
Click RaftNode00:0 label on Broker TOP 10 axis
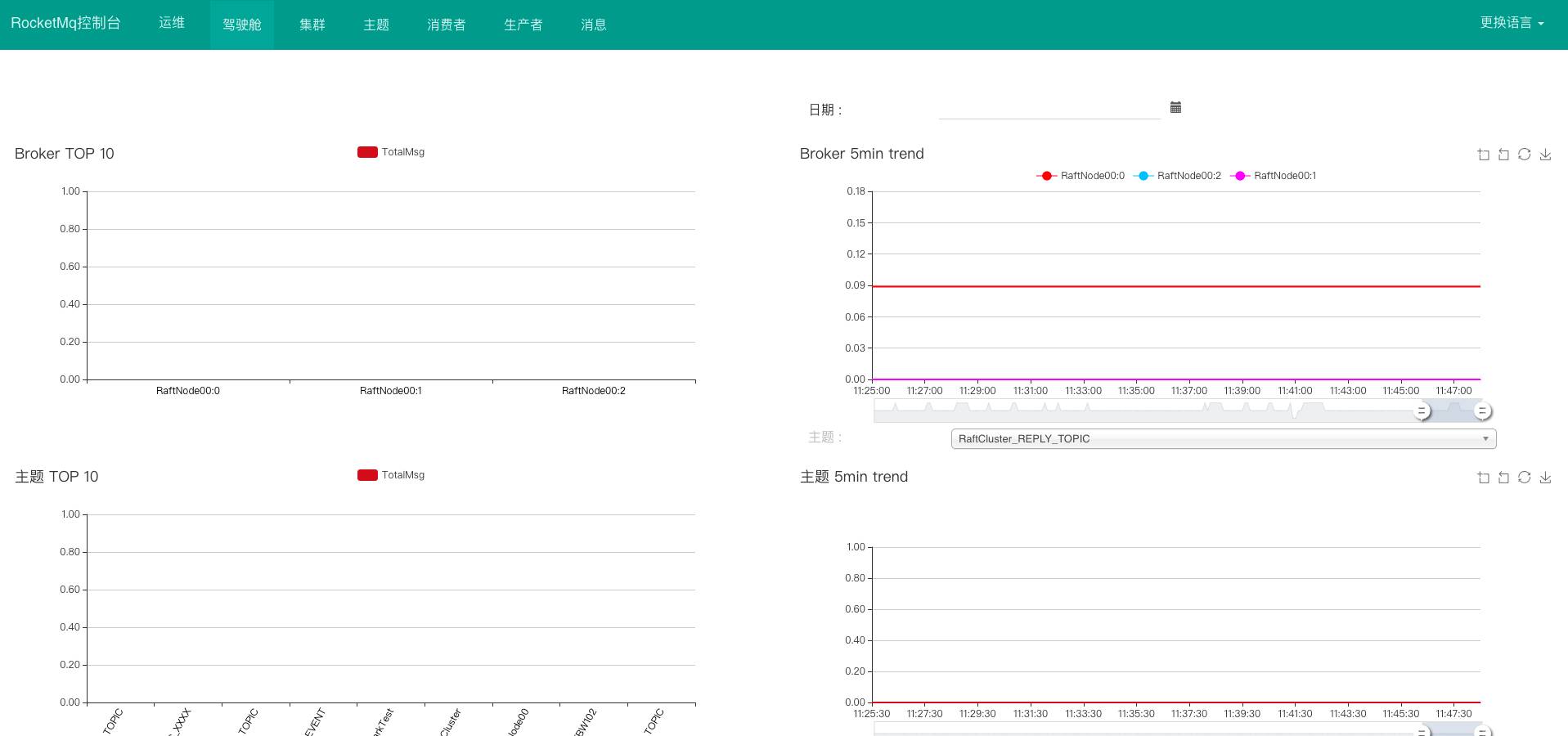tap(188, 391)
